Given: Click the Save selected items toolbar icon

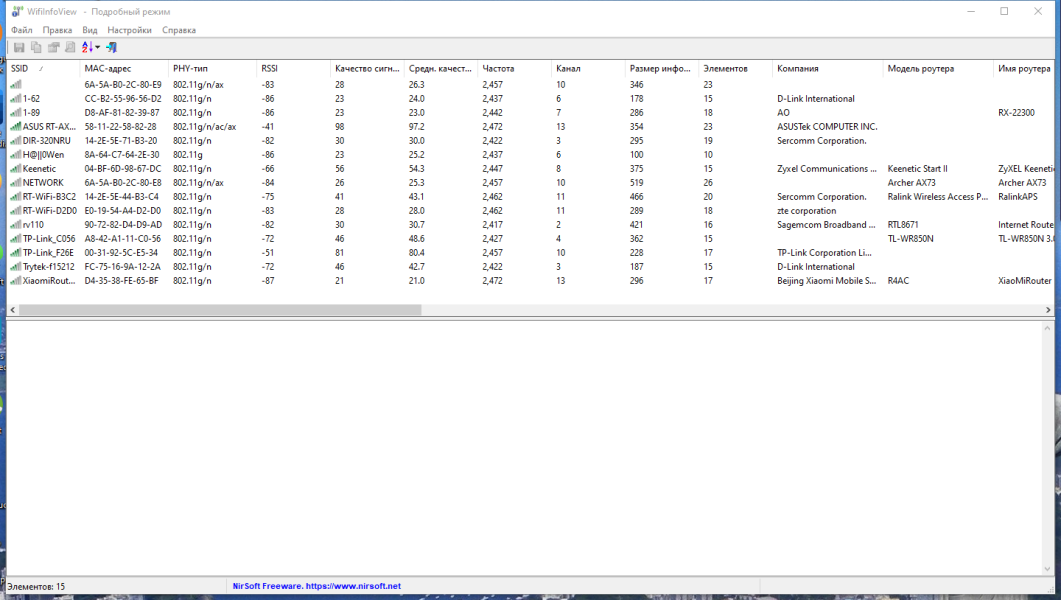Looking at the screenshot, I should [19, 47].
